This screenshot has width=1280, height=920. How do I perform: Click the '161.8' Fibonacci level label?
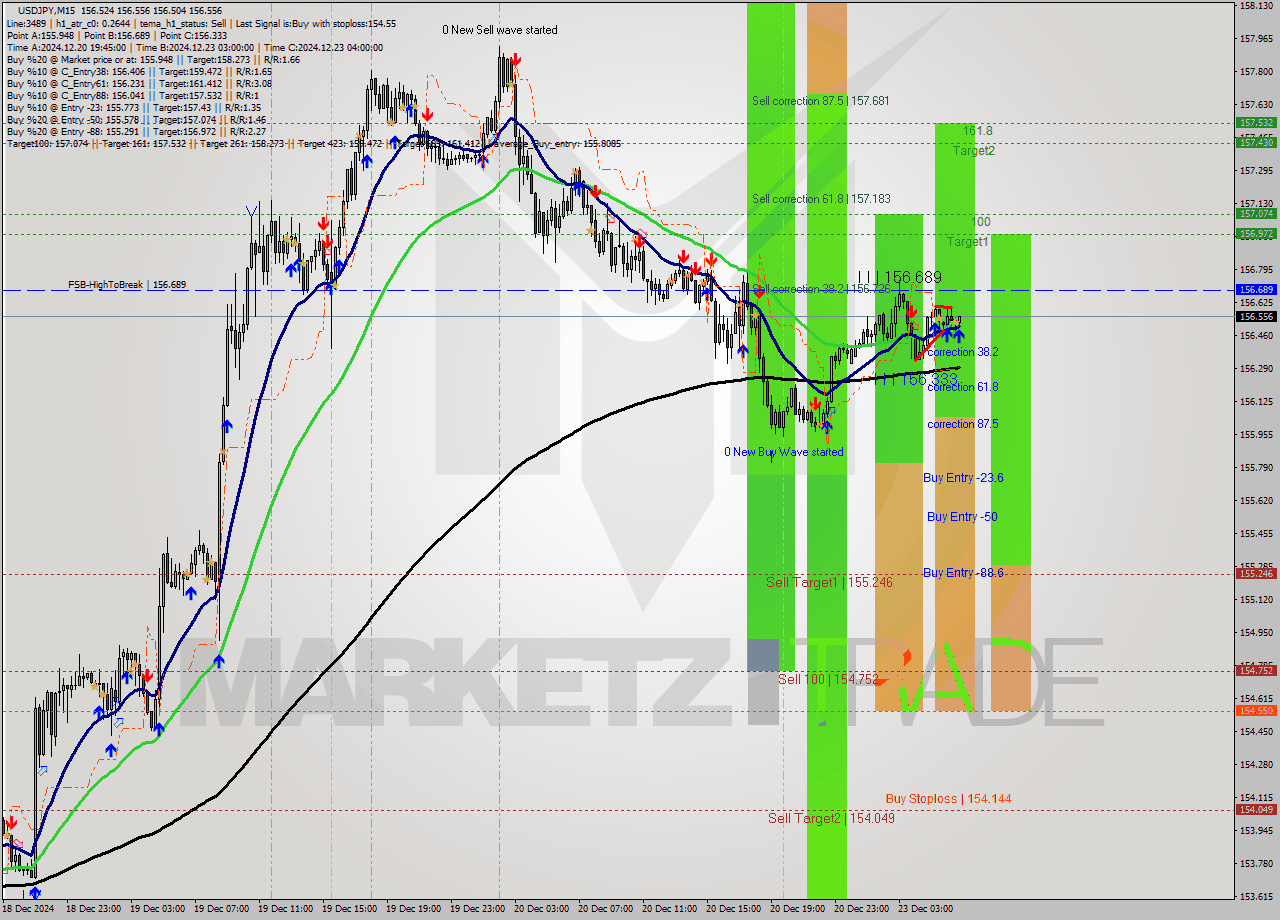point(978,131)
